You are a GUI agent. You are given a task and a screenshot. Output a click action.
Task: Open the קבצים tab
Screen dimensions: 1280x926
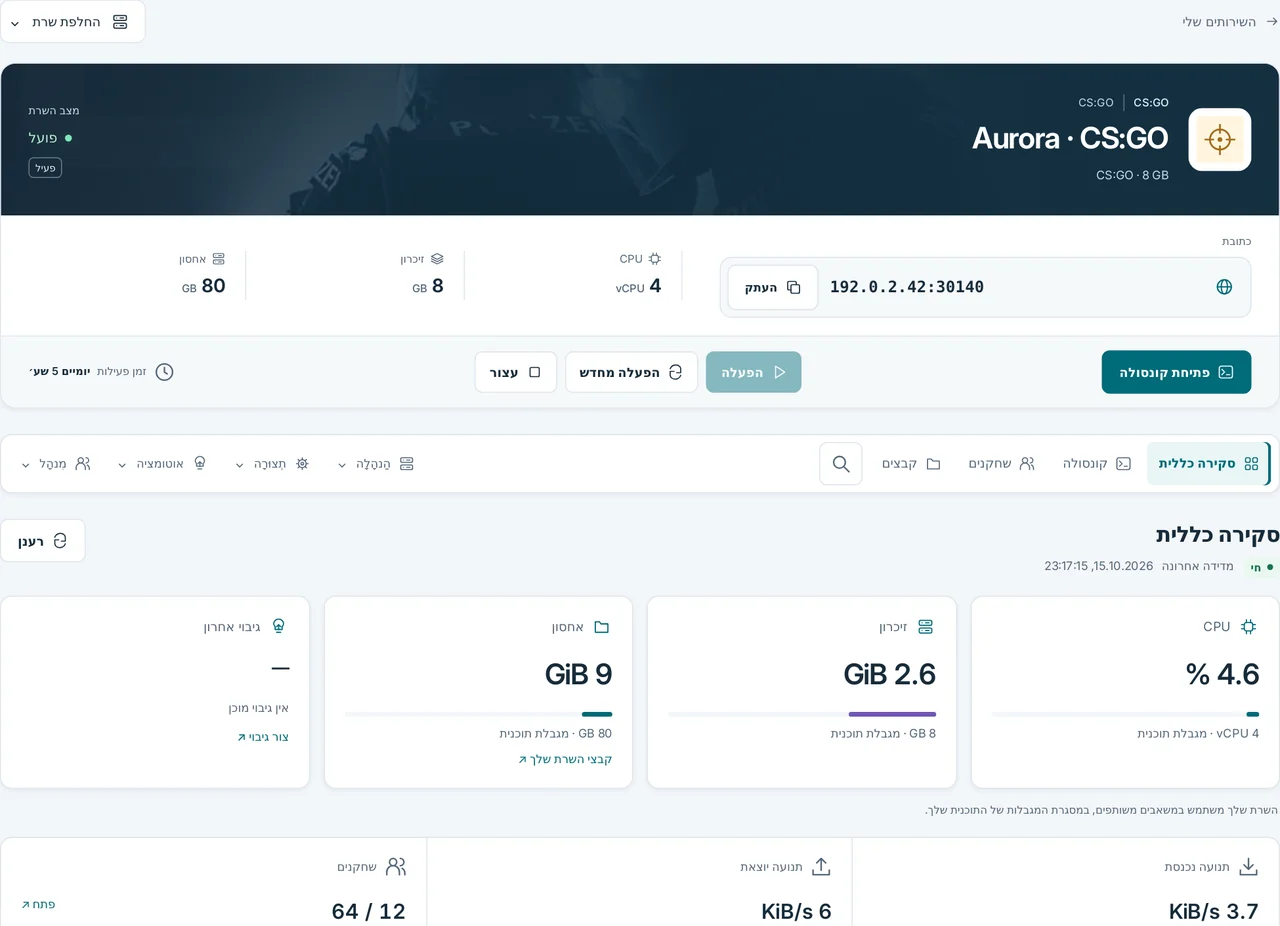(x=911, y=464)
